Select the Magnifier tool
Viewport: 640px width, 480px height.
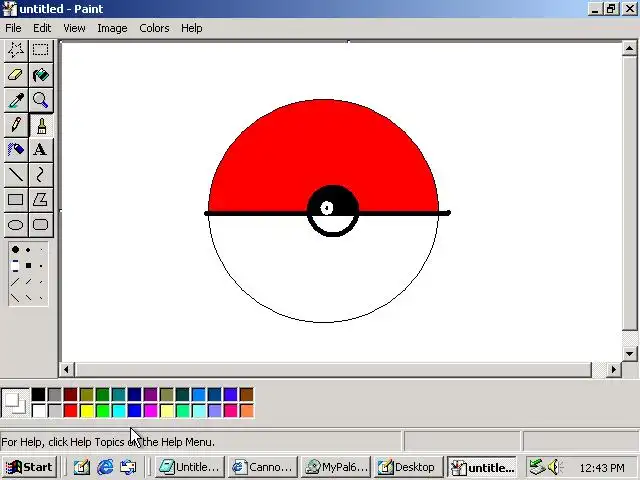(x=40, y=100)
